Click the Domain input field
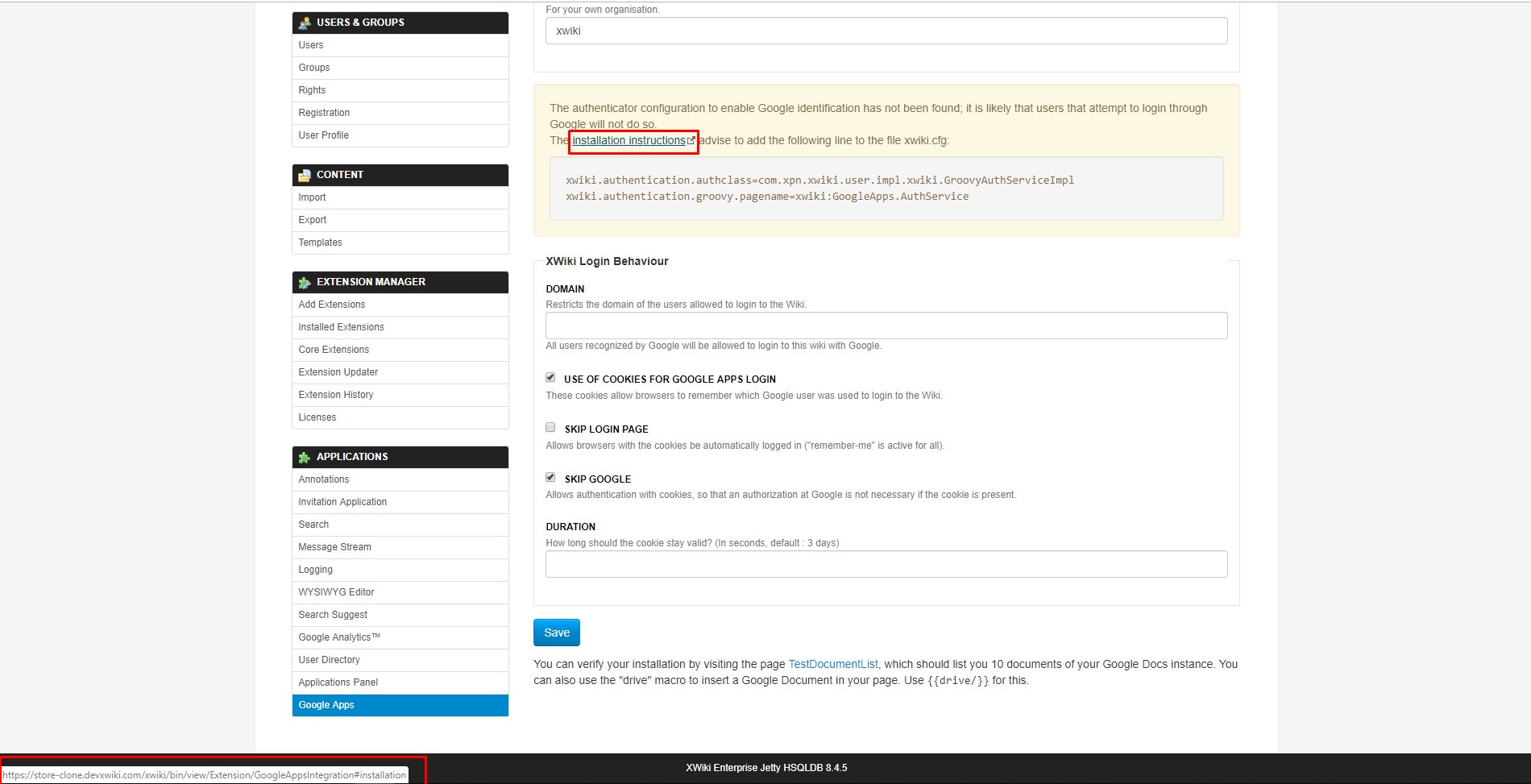The width and height of the screenshot is (1531, 784). click(886, 326)
